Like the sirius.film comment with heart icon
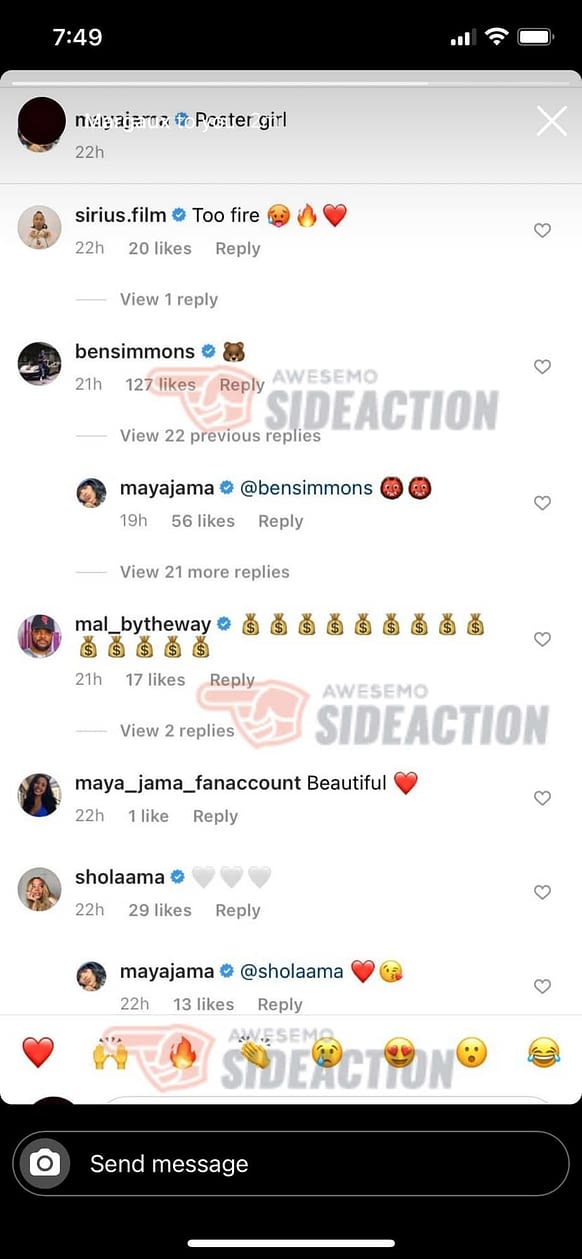582x1259 pixels. click(542, 230)
